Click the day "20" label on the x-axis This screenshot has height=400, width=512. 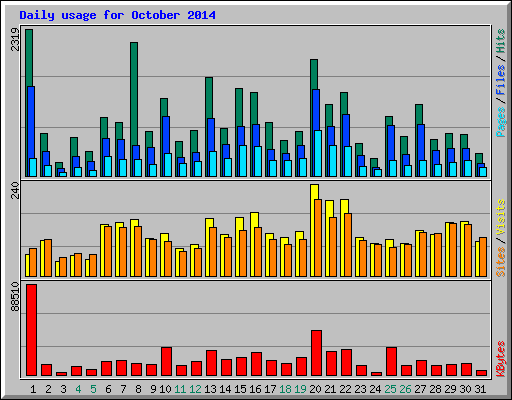coord(315,389)
